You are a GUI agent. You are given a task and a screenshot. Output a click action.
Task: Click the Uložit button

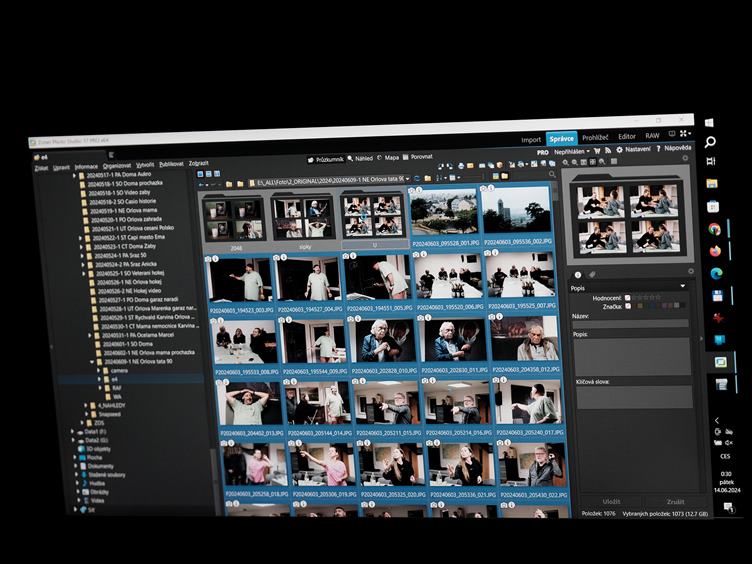[x=611, y=502]
